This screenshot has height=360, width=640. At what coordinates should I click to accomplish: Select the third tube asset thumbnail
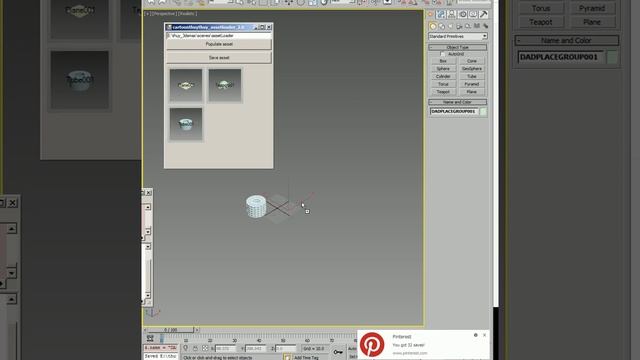(186, 124)
